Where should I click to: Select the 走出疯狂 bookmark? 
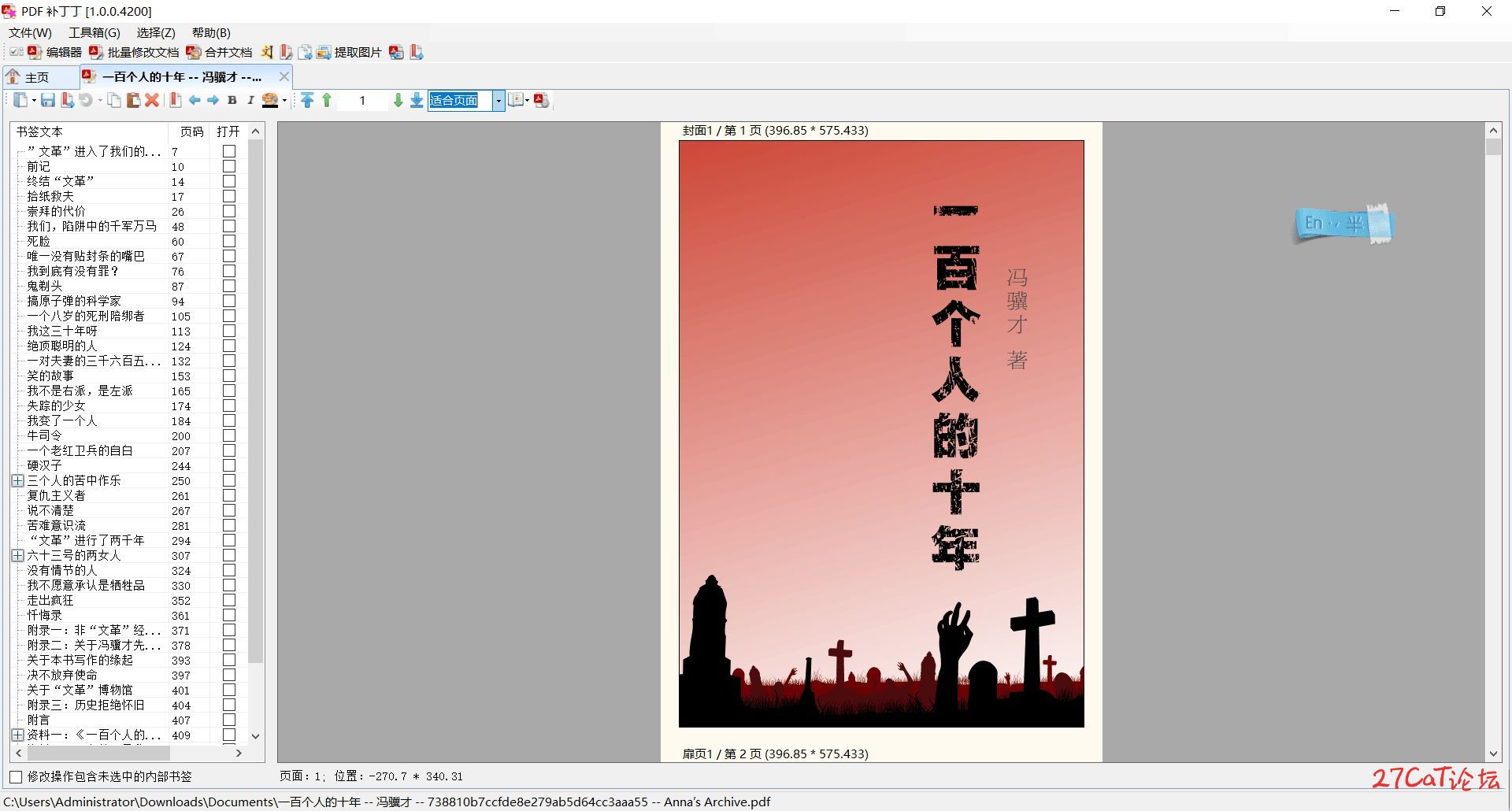tap(50, 600)
